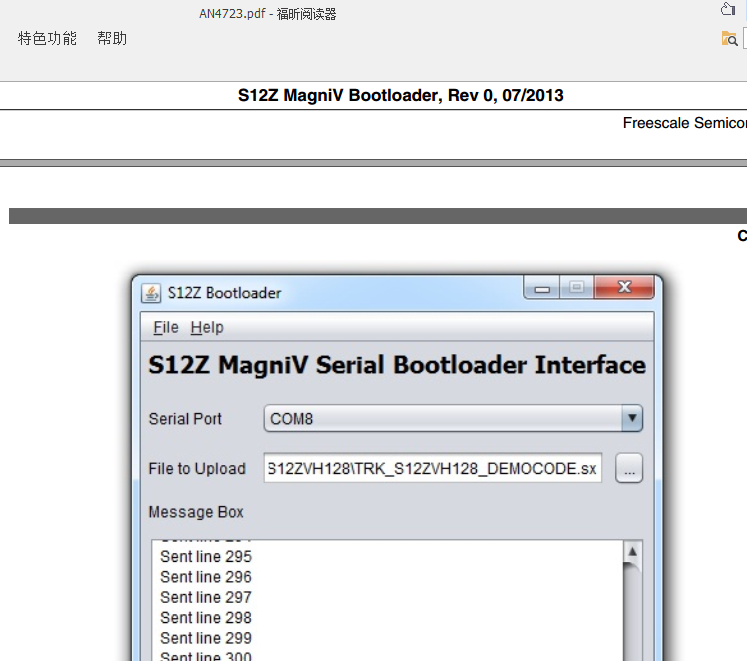747x661 pixels.
Task: Click the 'Serial Port' label
Action: tap(185, 419)
